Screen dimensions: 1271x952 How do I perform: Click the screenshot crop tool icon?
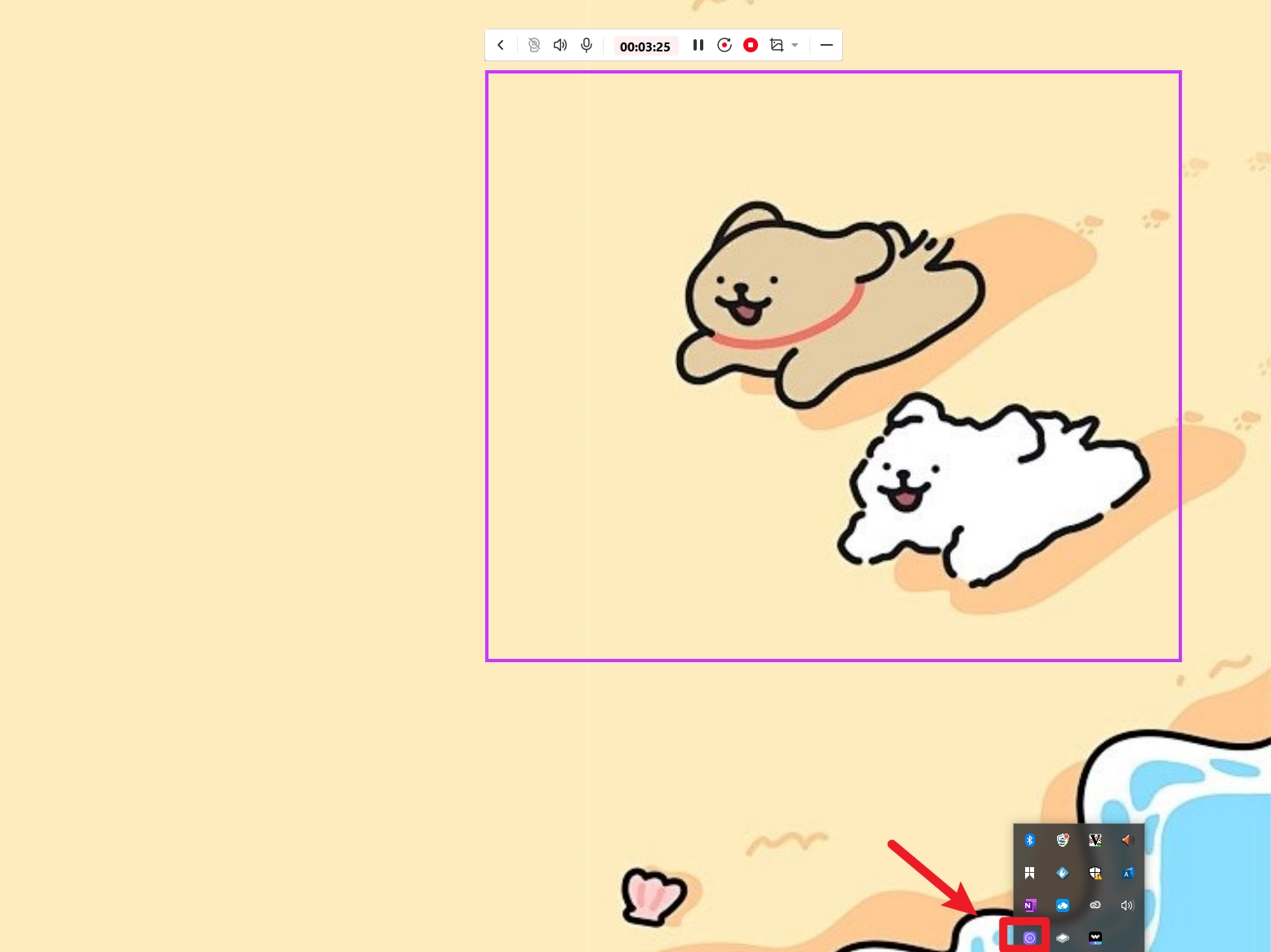(x=777, y=45)
